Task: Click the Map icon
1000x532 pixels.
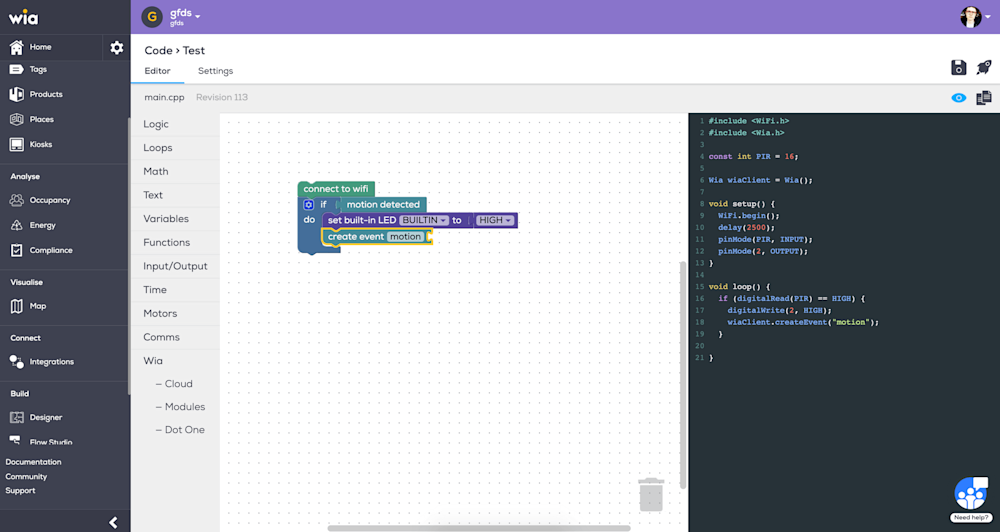Action: coord(17,306)
